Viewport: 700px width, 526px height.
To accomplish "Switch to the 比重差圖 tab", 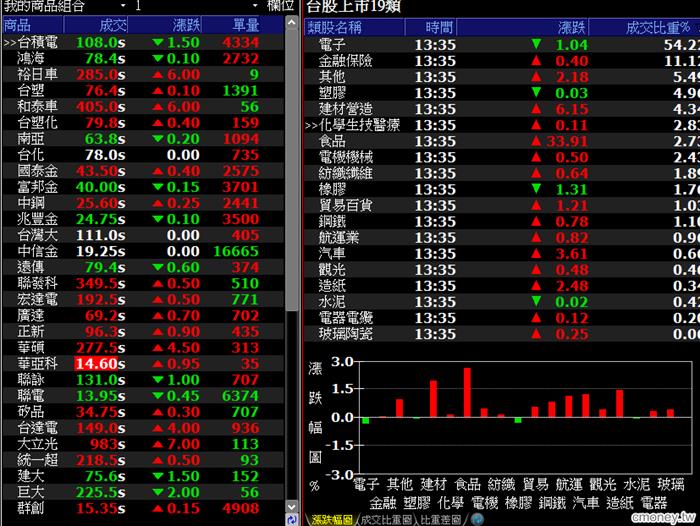I will coord(440,520).
